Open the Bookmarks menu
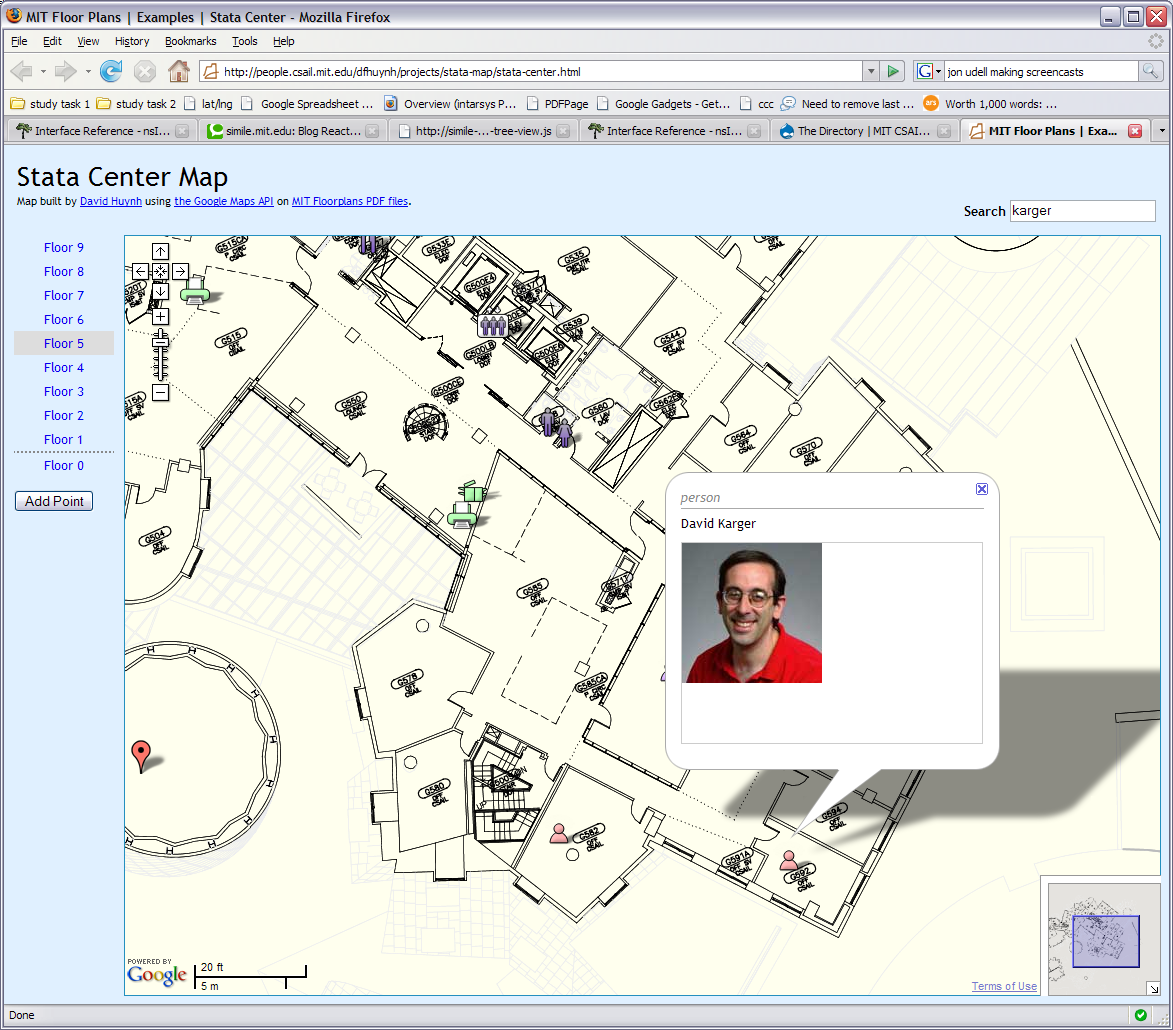Viewport: 1173px width, 1030px height. [x=190, y=41]
